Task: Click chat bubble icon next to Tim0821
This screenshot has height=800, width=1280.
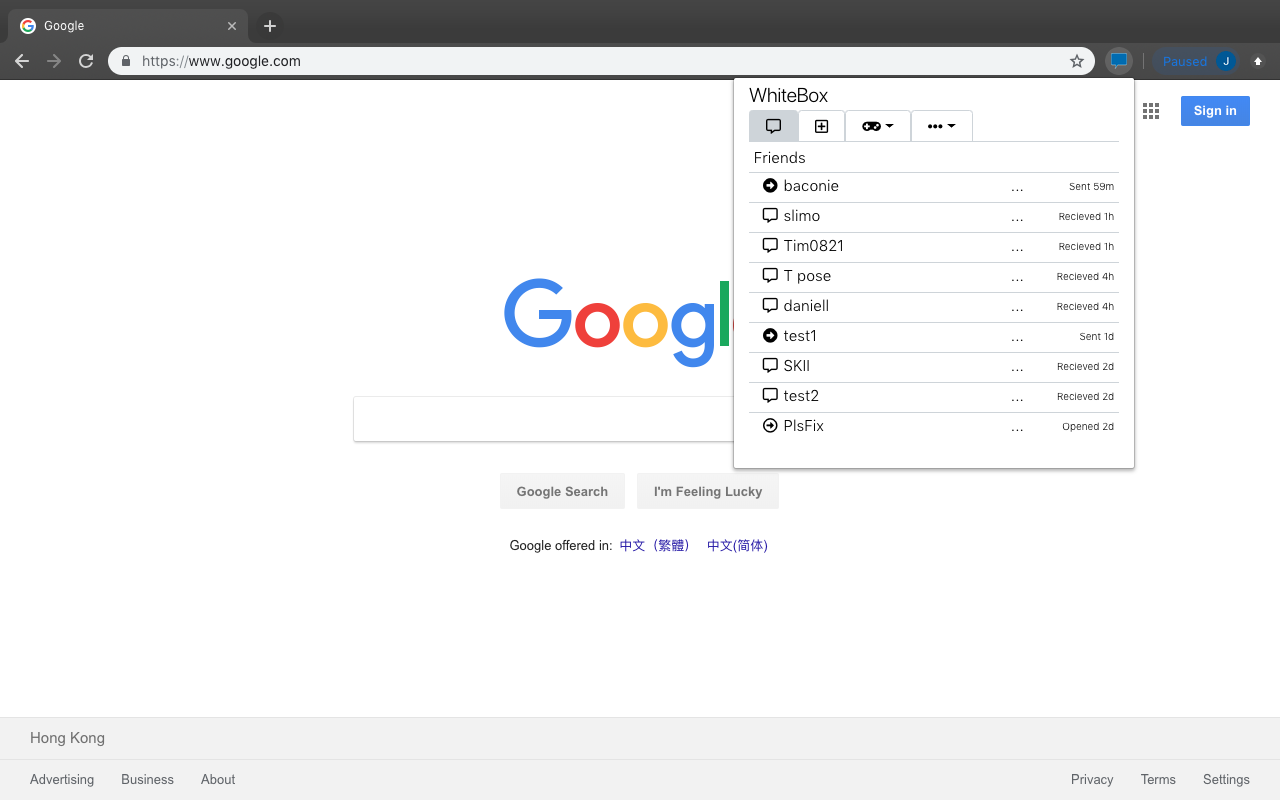Action: pyautogui.click(x=770, y=246)
